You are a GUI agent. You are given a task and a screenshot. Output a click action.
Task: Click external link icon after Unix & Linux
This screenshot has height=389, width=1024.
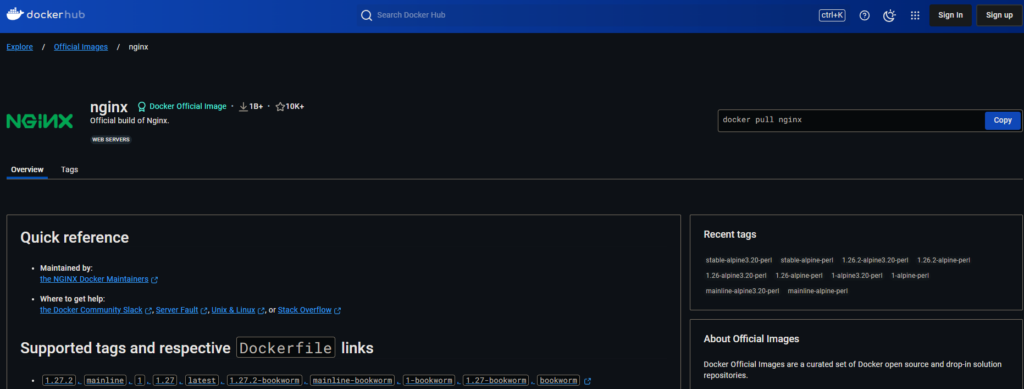click(261, 311)
